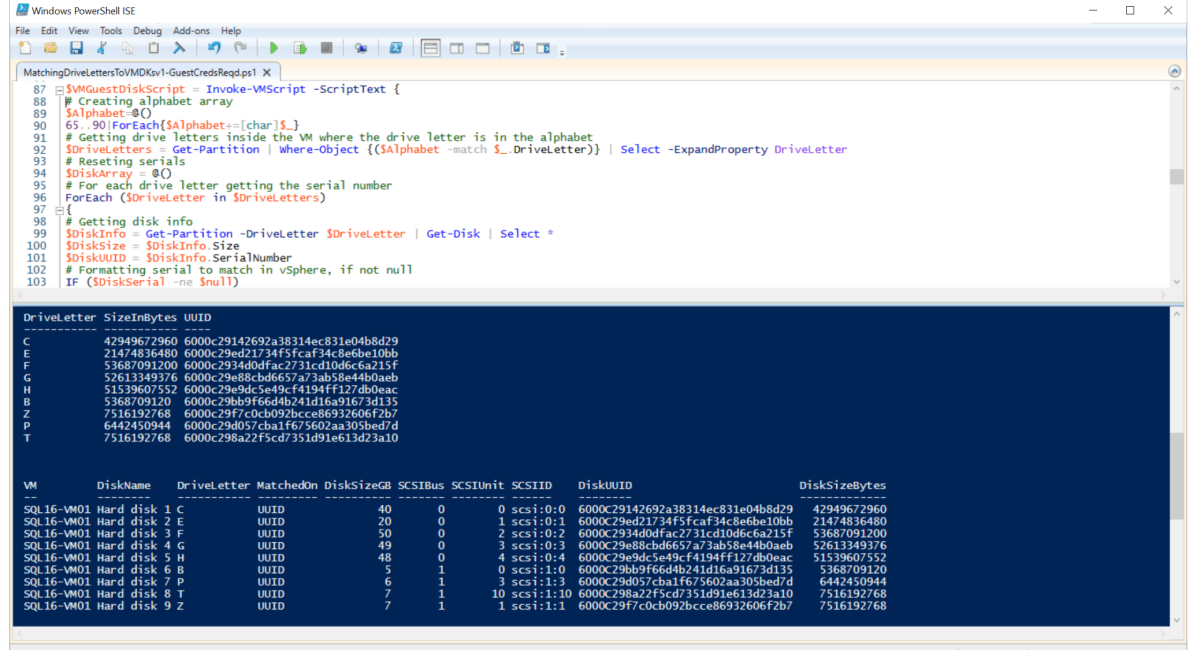Screen dimensions: 1200x650
Task: Click the Undo icon on the toolbar
Action: pos(214,47)
